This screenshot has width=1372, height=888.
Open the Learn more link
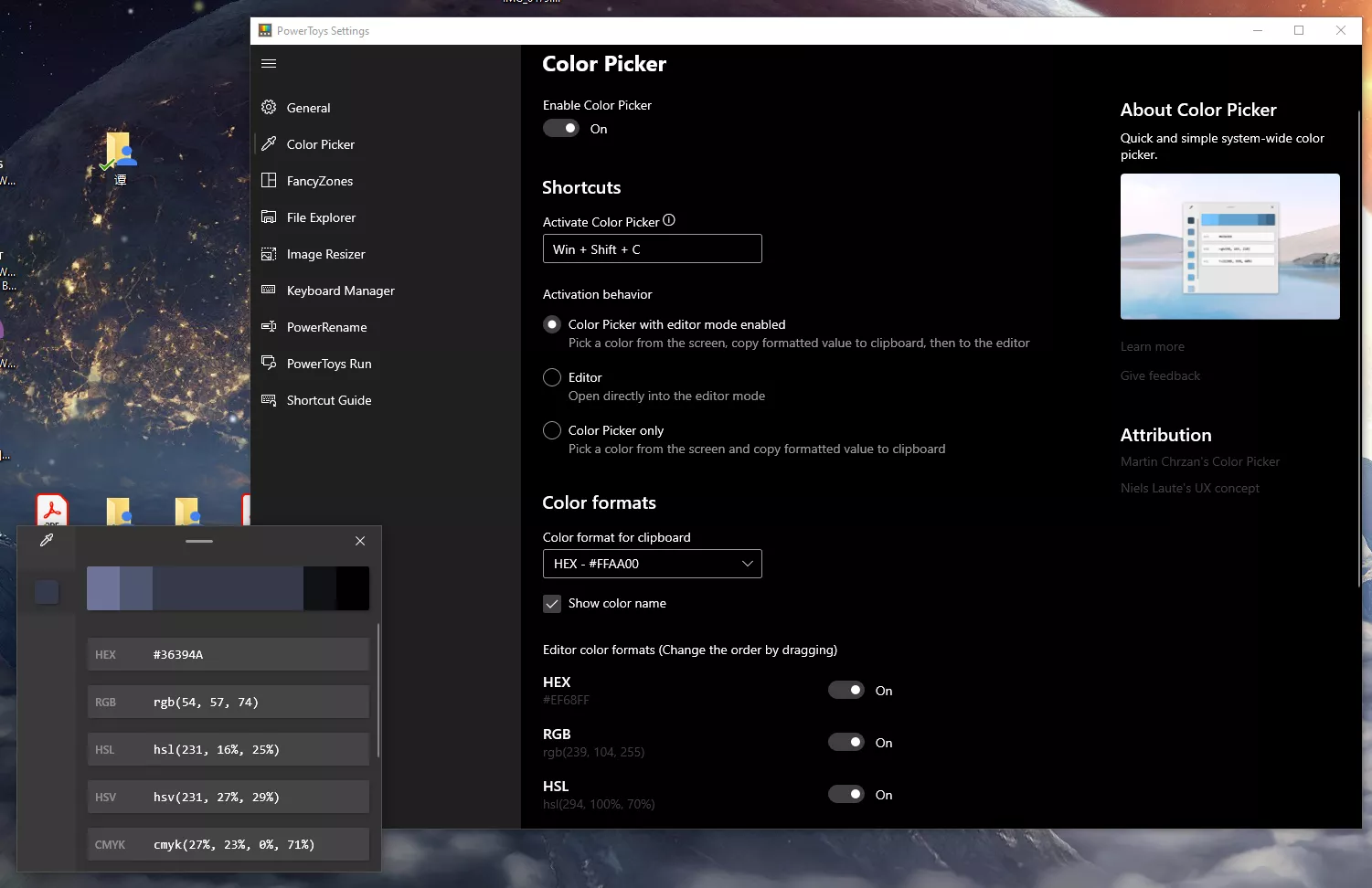(1153, 346)
